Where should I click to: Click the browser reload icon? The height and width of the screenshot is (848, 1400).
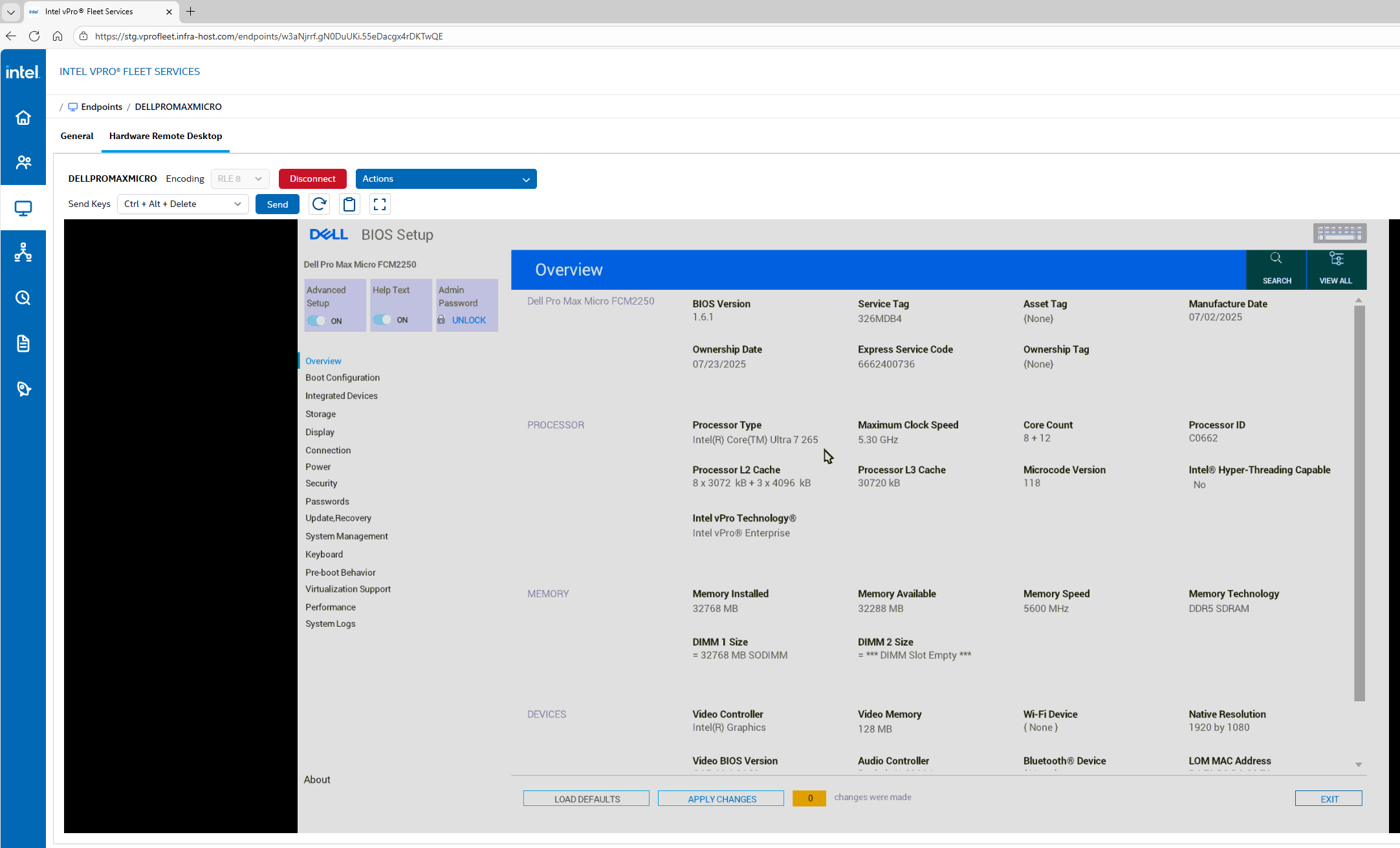tap(34, 36)
